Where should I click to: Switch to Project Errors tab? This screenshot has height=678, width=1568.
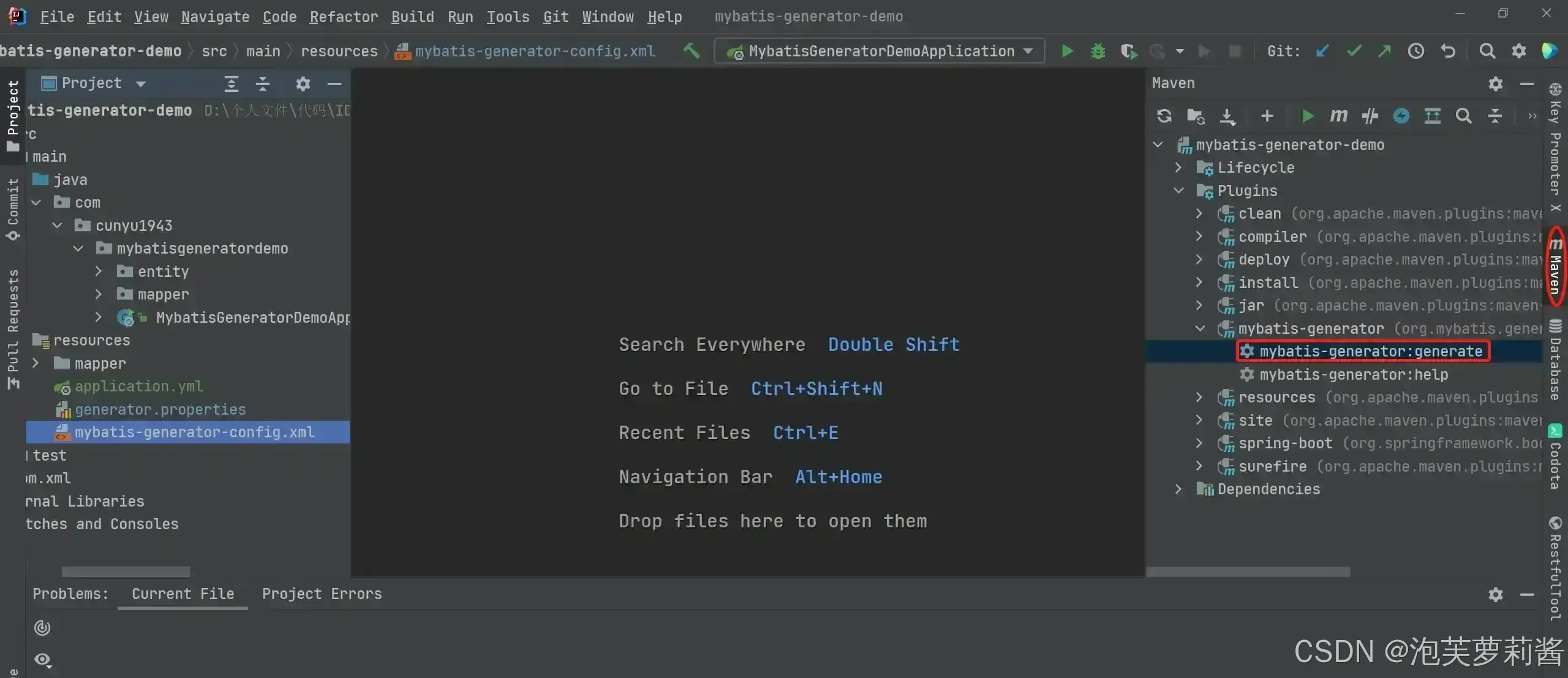[x=322, y=594]
